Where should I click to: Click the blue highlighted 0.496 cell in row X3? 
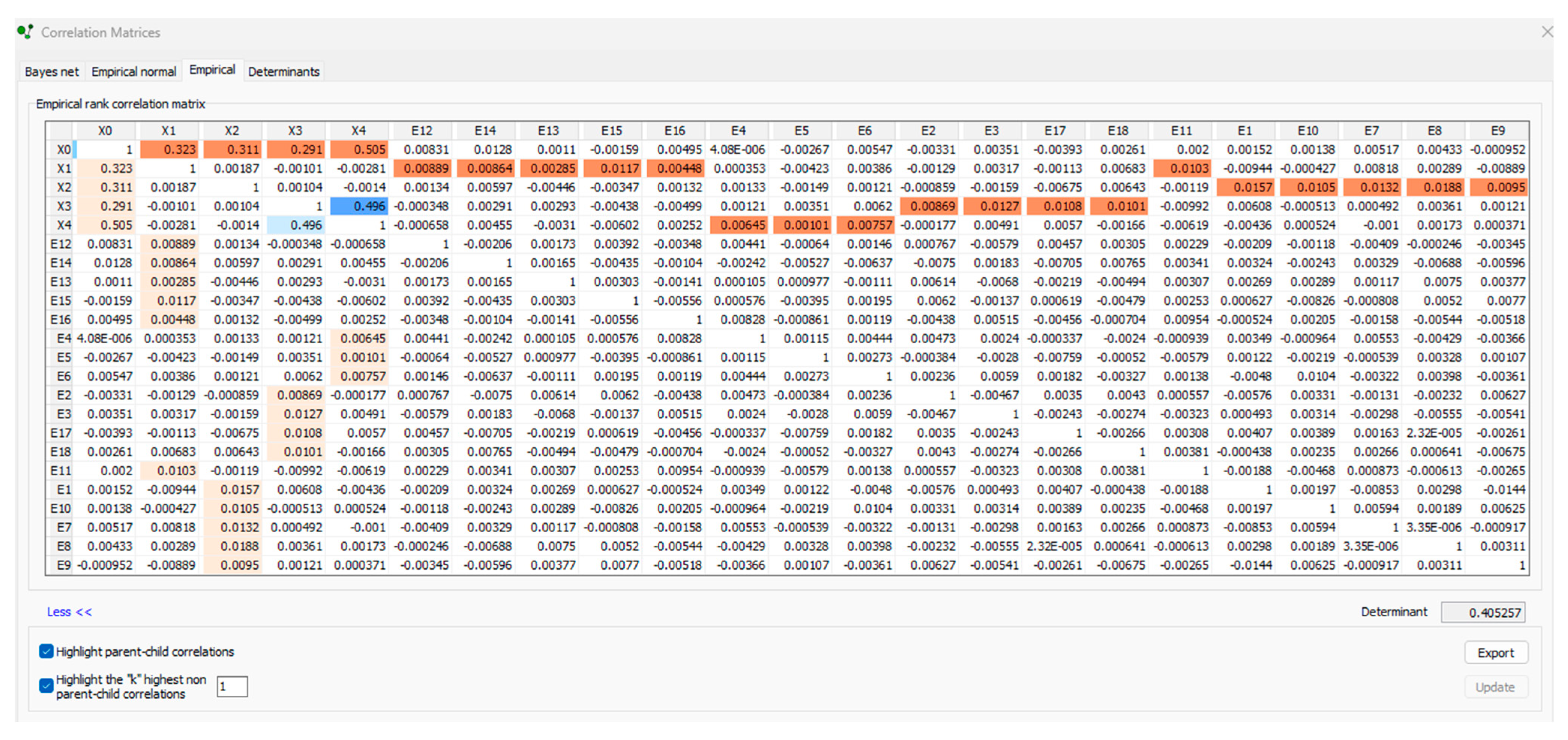tap(359, 206)
